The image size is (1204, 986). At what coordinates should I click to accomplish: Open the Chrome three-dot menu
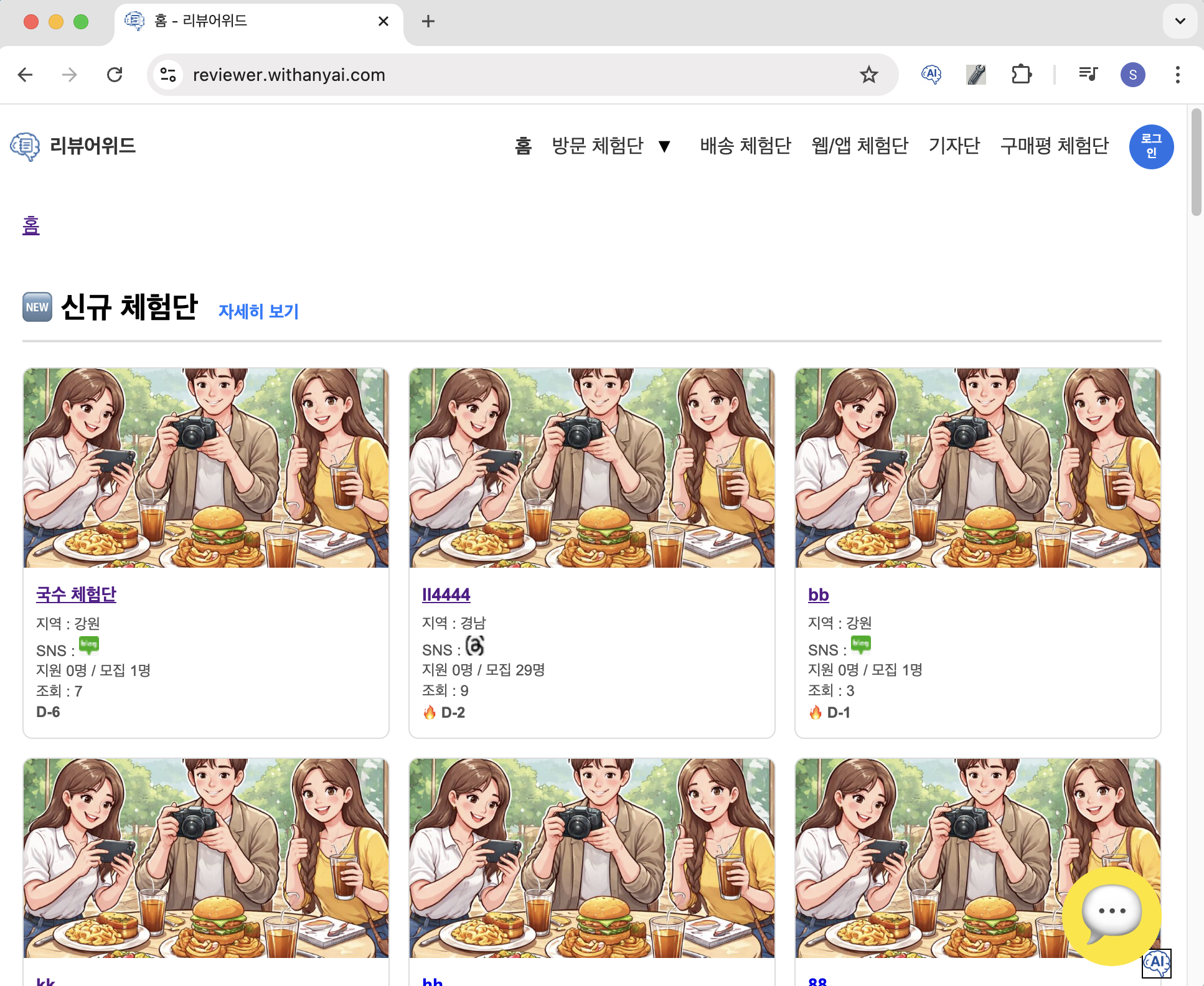(1177, 75)
